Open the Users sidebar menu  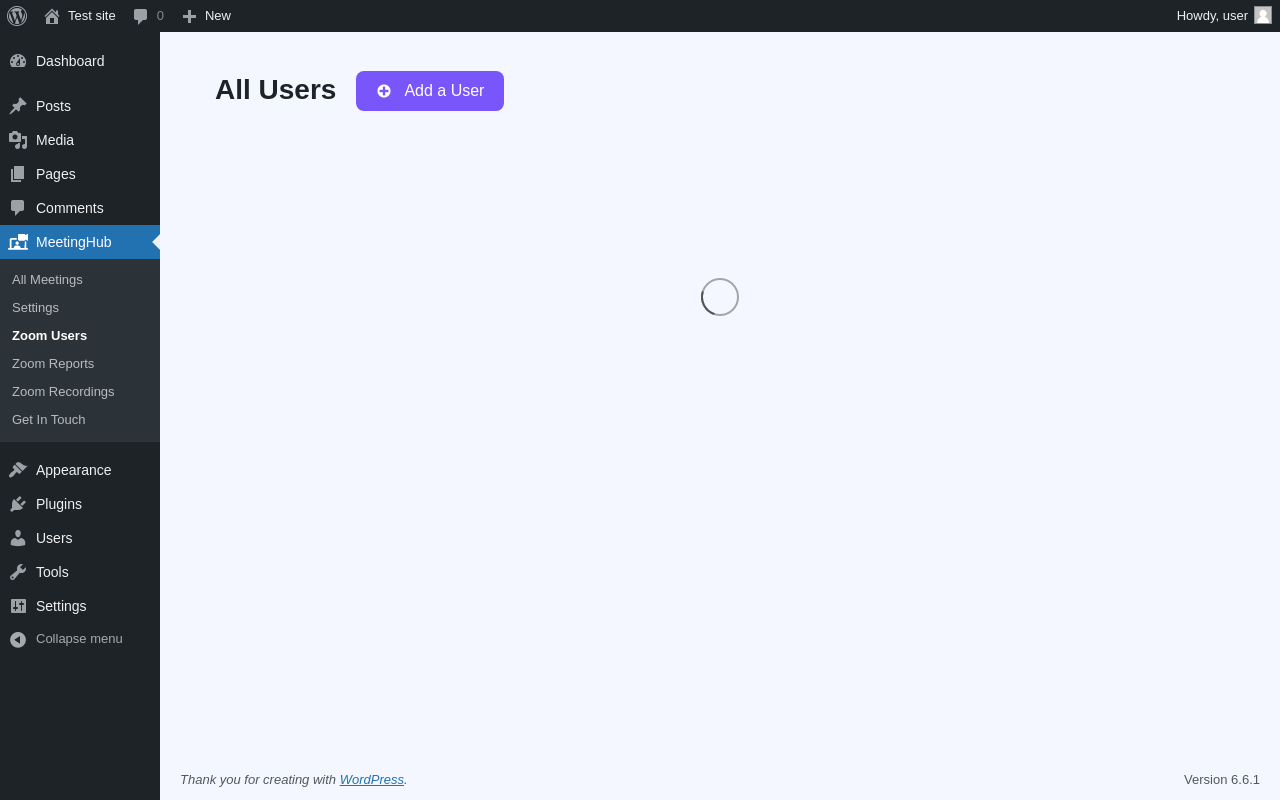(x=80, y=538)
